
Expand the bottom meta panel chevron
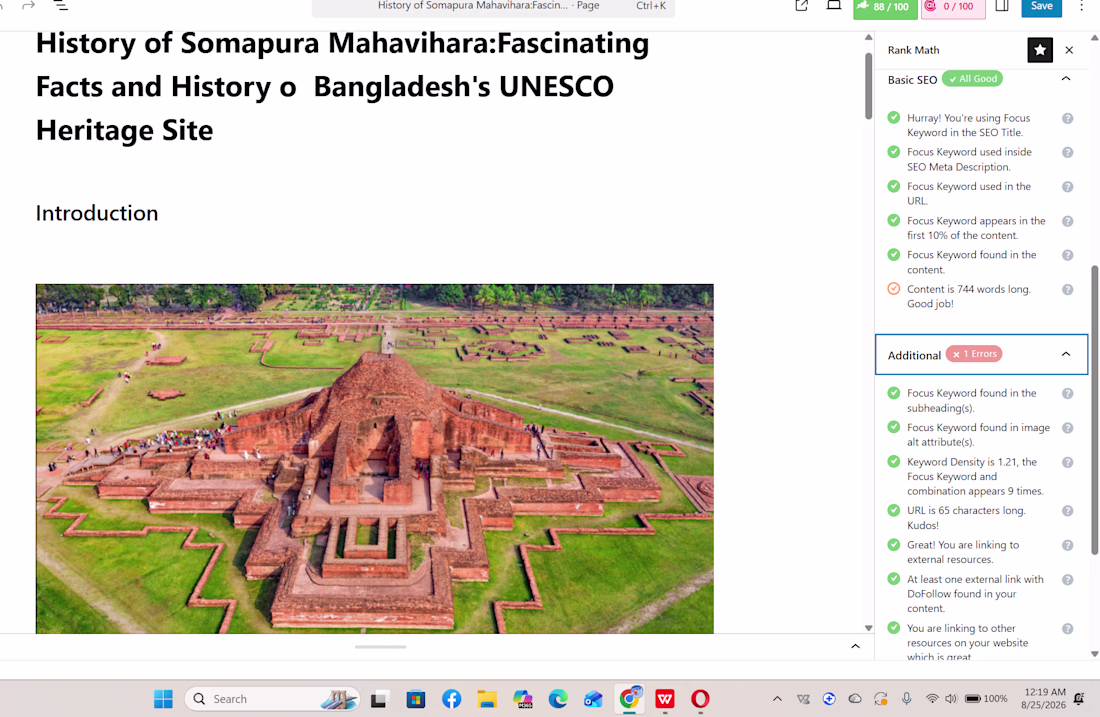pos(855,646)
